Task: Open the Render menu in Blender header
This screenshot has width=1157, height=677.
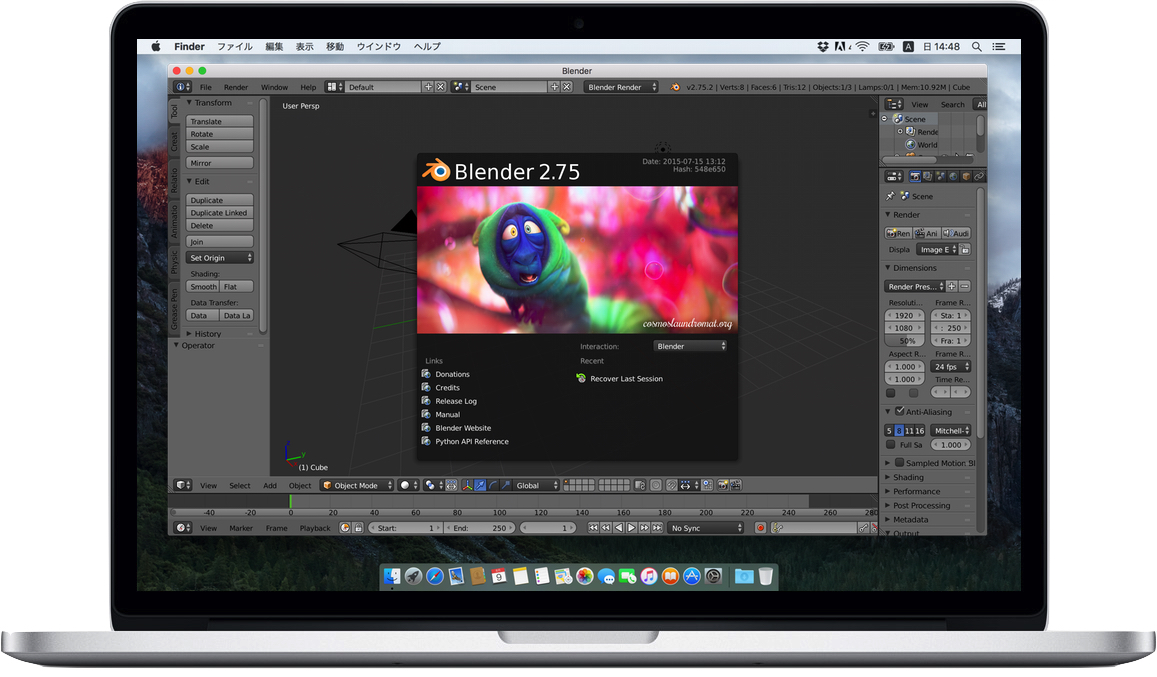Action: [236, 87]
